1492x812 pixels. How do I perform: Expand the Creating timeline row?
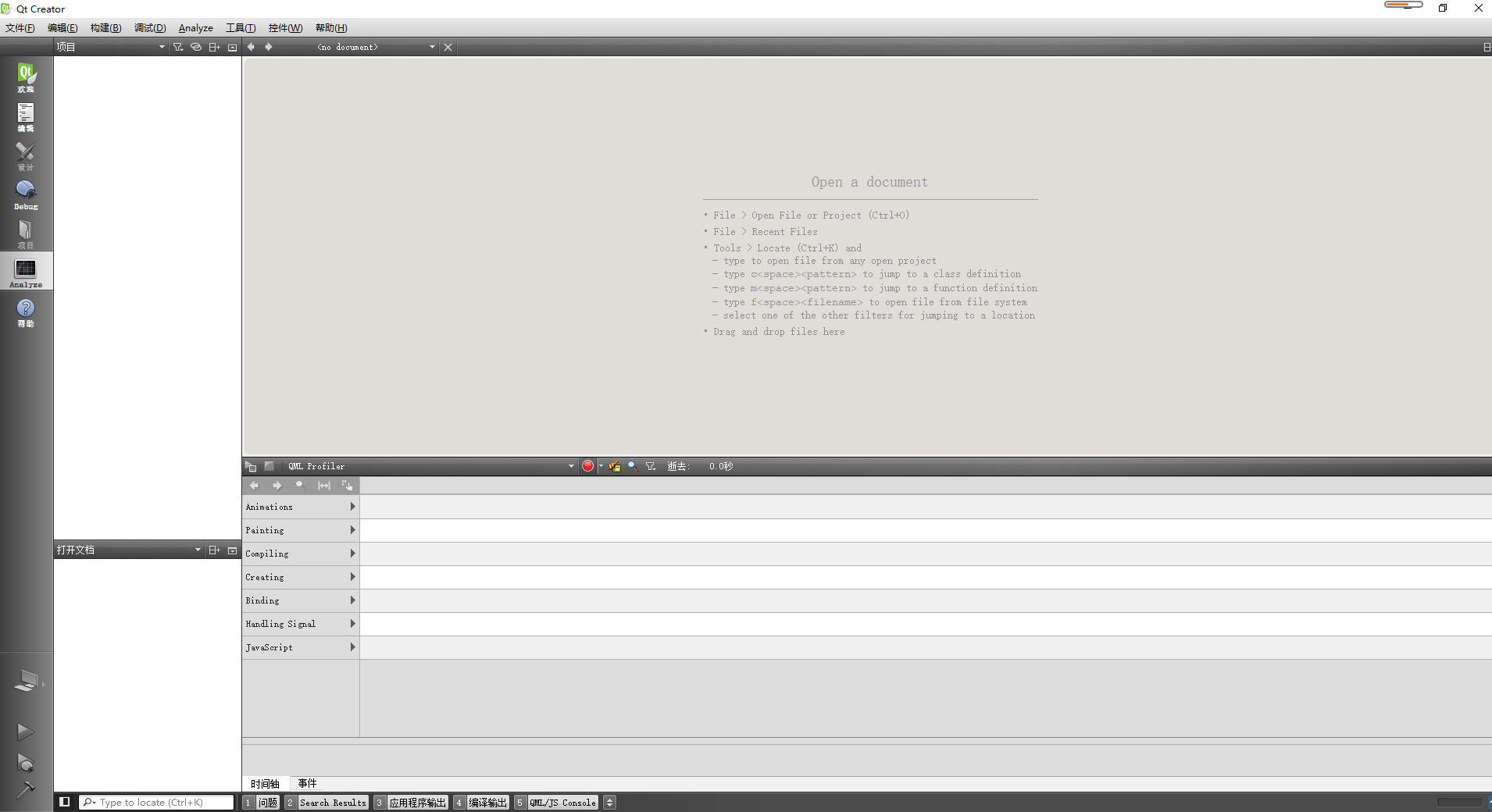[x=352, y=577]
